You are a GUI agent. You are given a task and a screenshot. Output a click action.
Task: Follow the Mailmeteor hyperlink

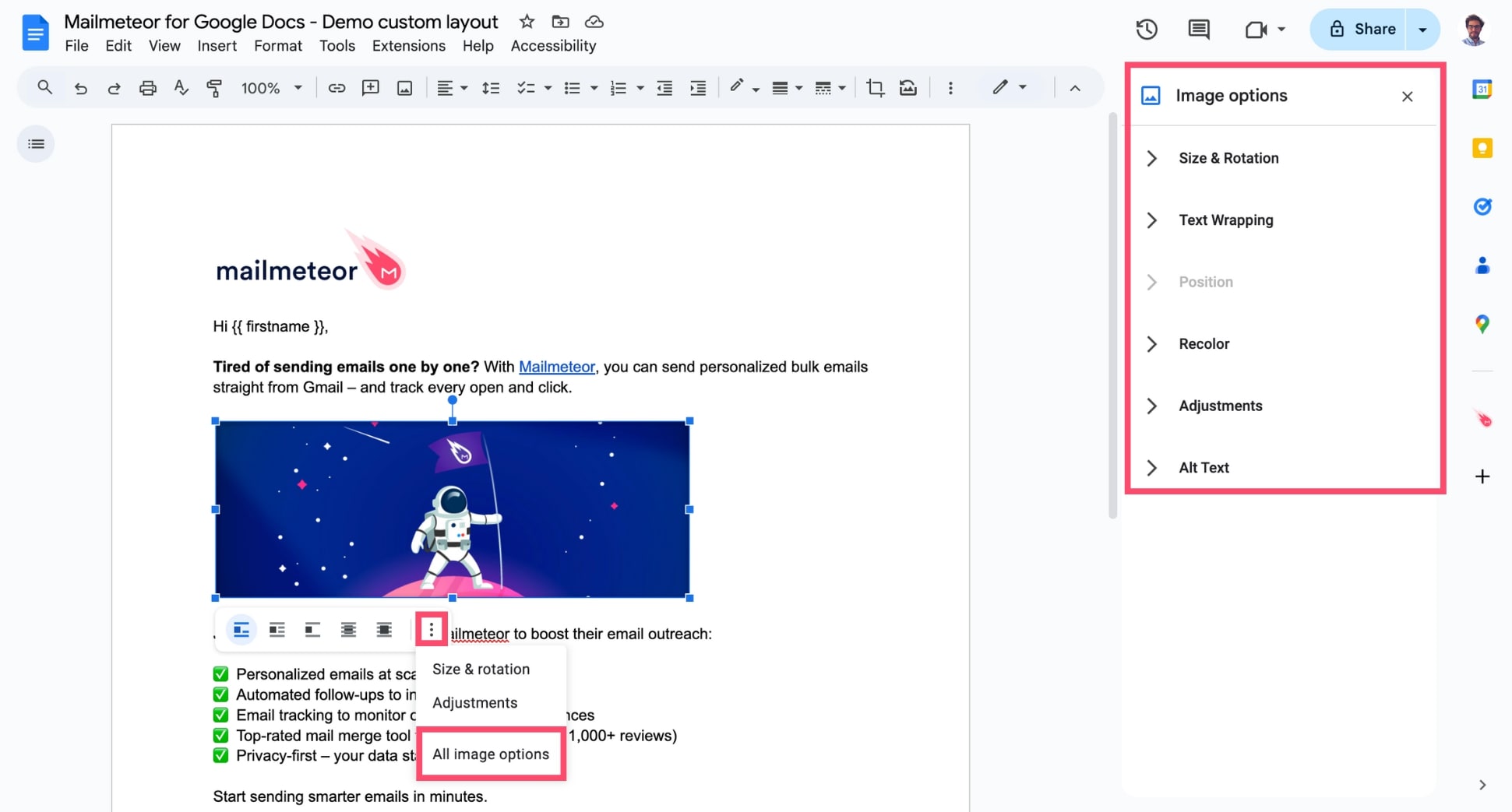click(557, 367)
